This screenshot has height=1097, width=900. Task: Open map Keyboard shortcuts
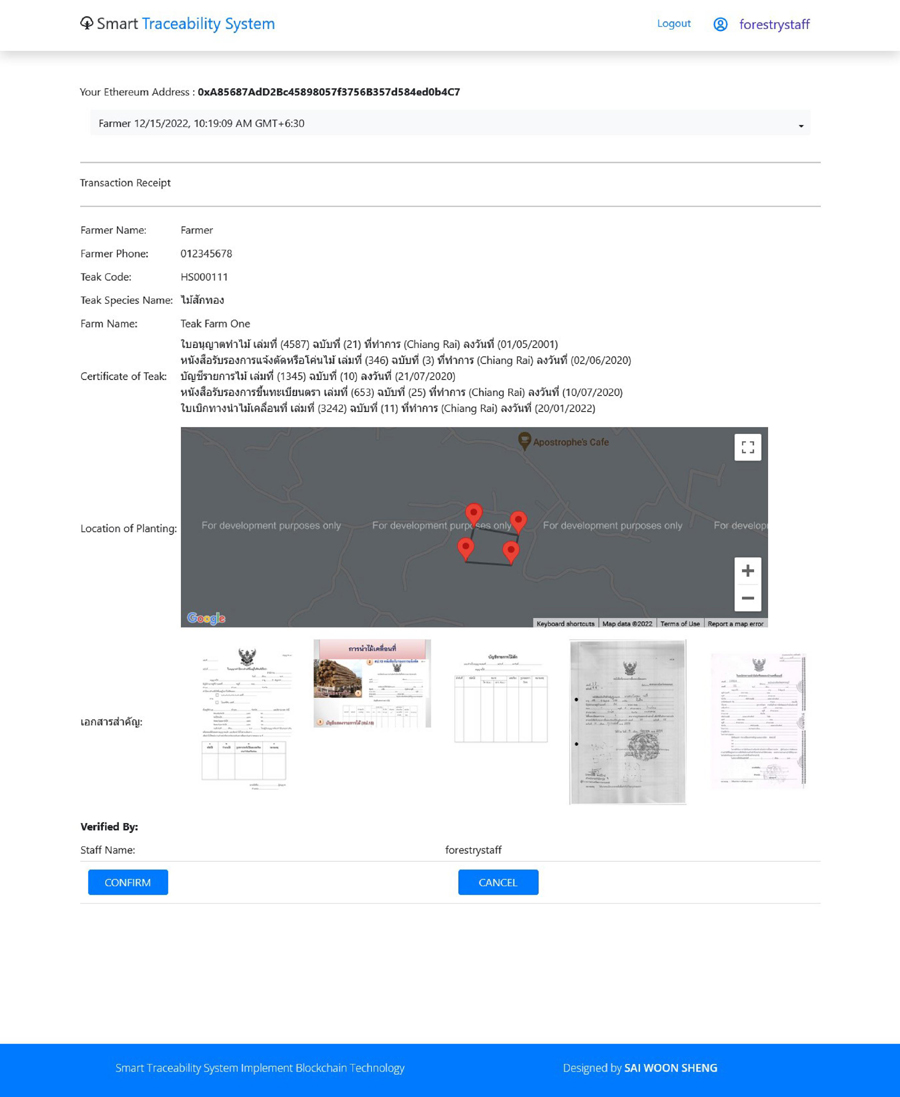coord(565,623)
